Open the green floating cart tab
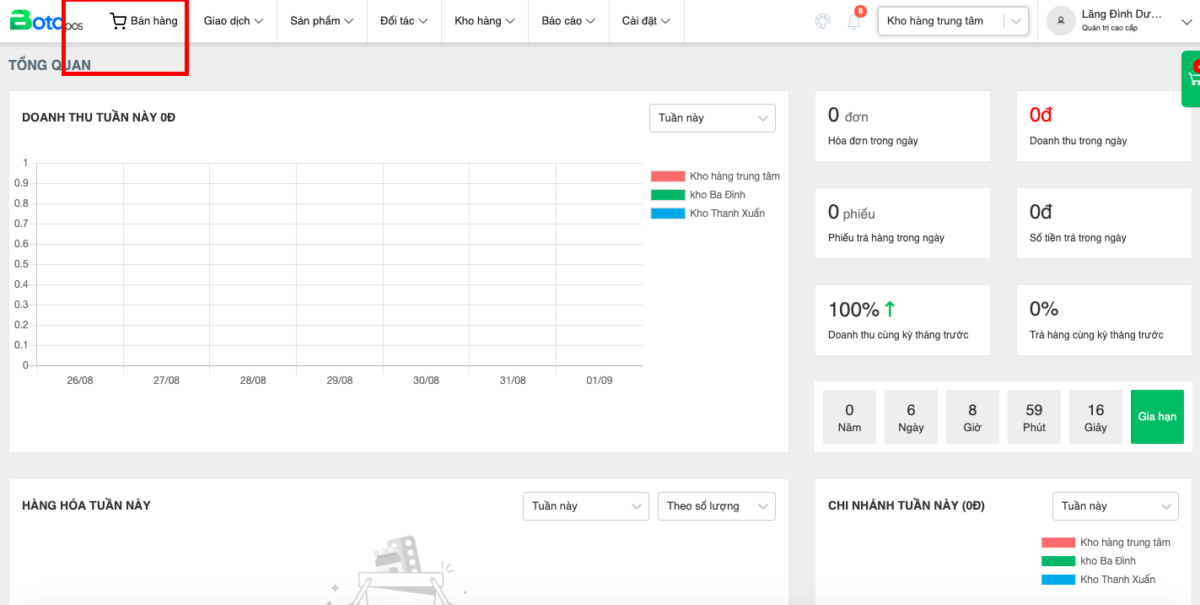 [x=1192, y=79]
